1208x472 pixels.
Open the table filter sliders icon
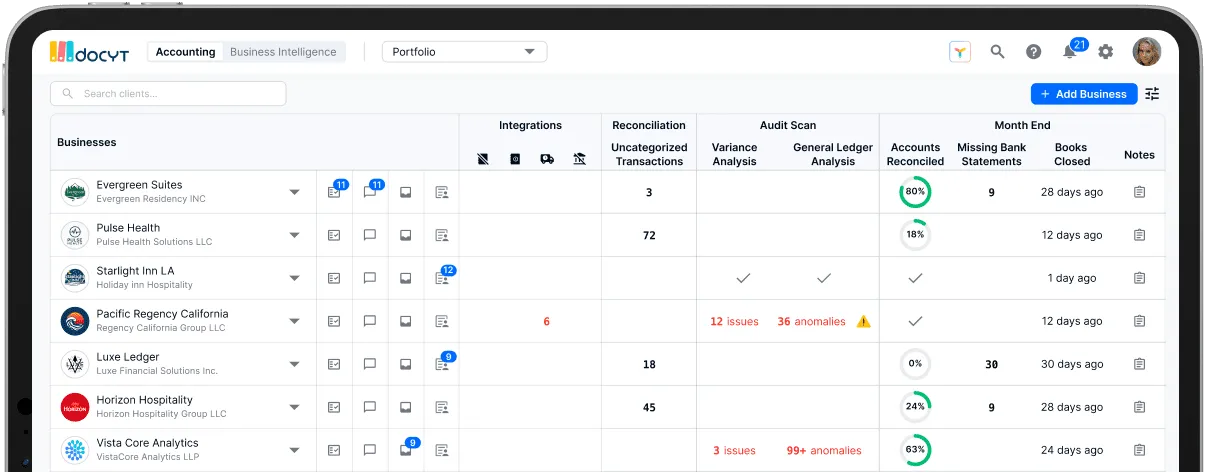(x=1152, y=93)
